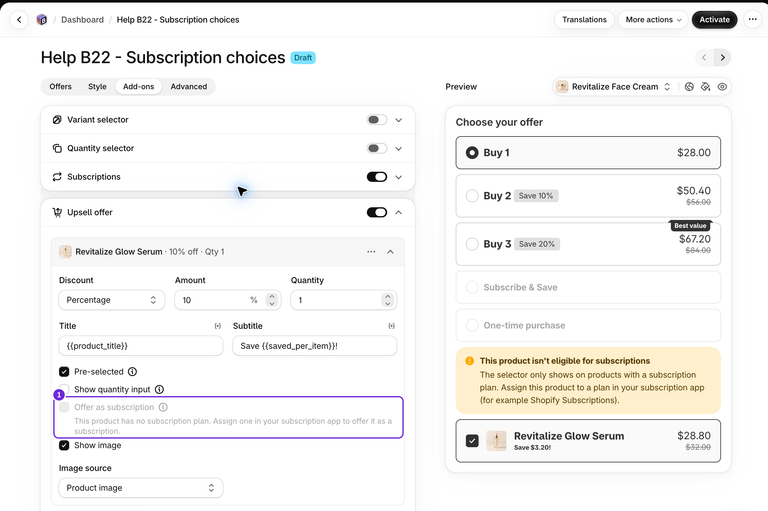Open the More actions dropdown
This screenshot has height=511, width=768.
coord(653,20)
